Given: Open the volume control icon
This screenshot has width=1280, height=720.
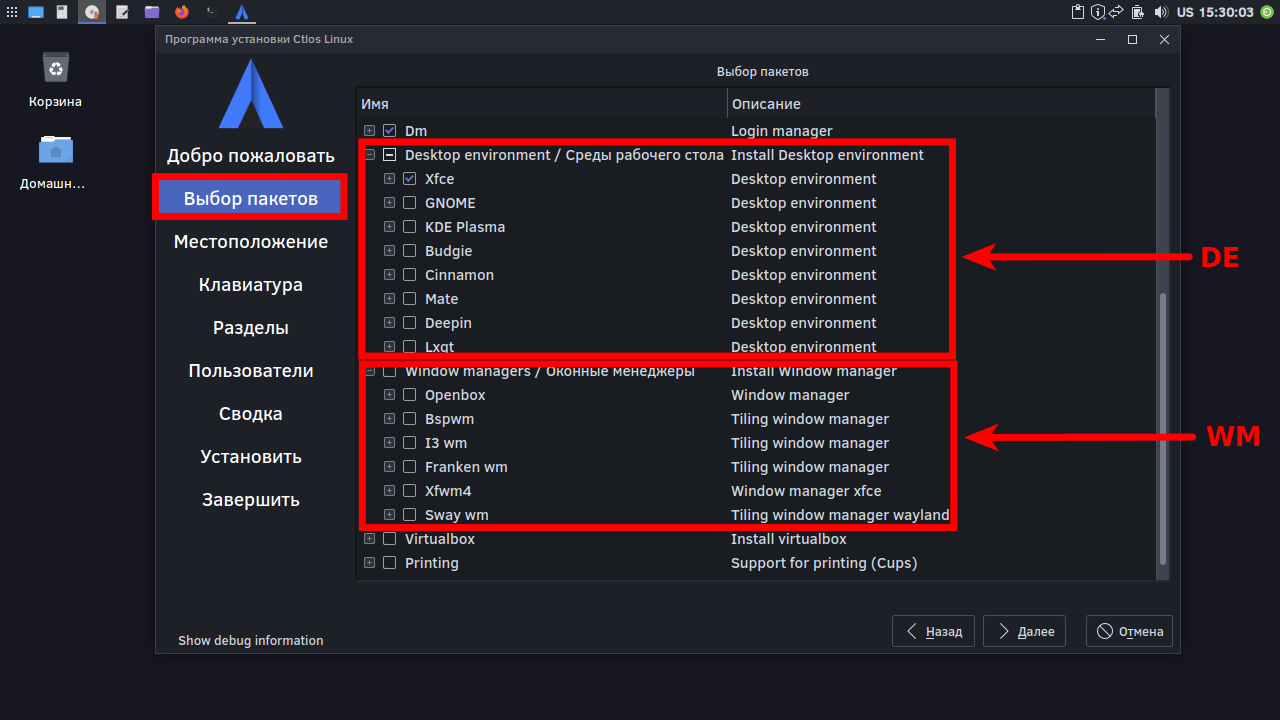Looking at the screenshot, I should pos(1161,12).
